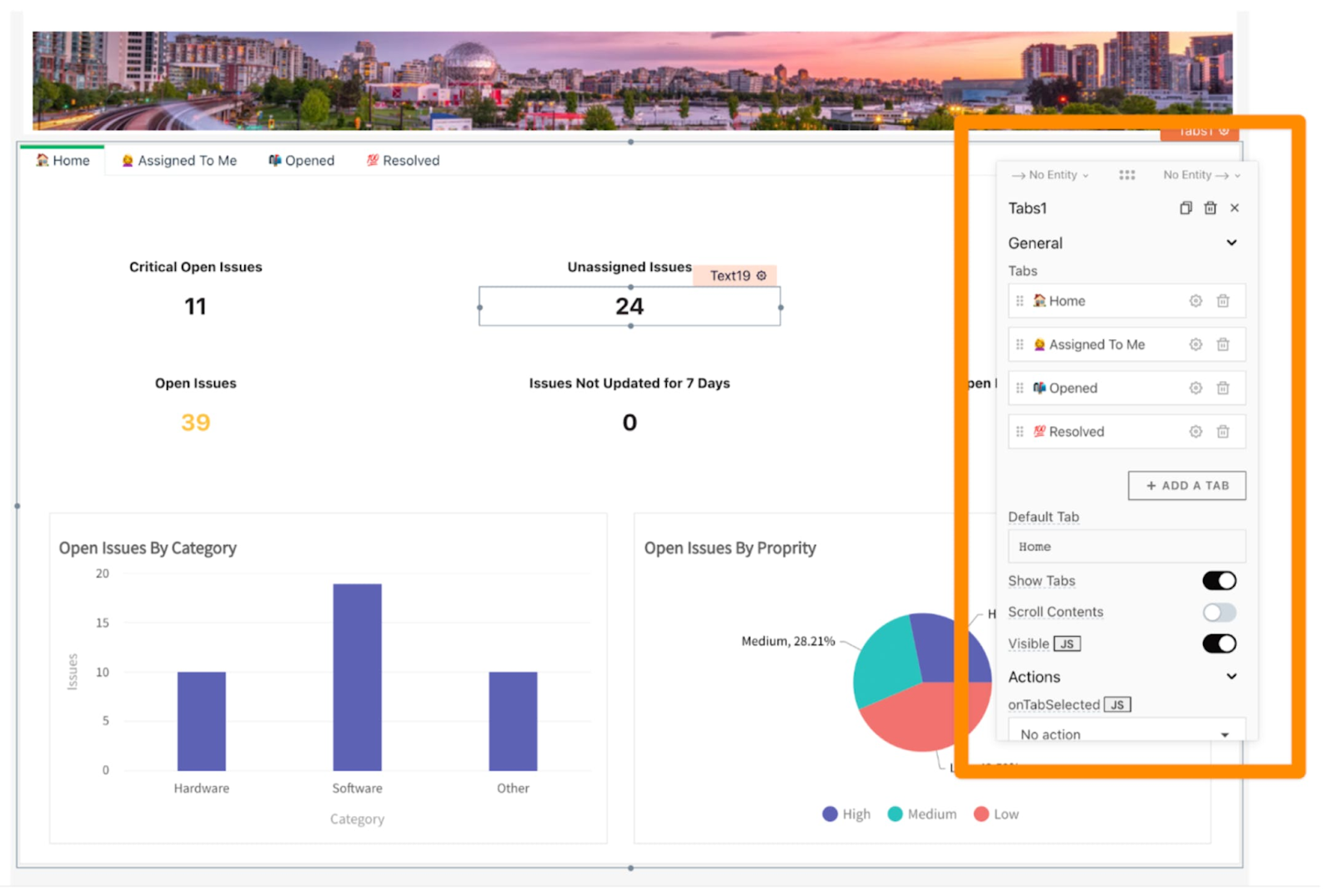Image resolution: width=1334 pixels, height=896 pixels.
Task: Click the Default Tab input field
Action: click(x=1126, y=546)
